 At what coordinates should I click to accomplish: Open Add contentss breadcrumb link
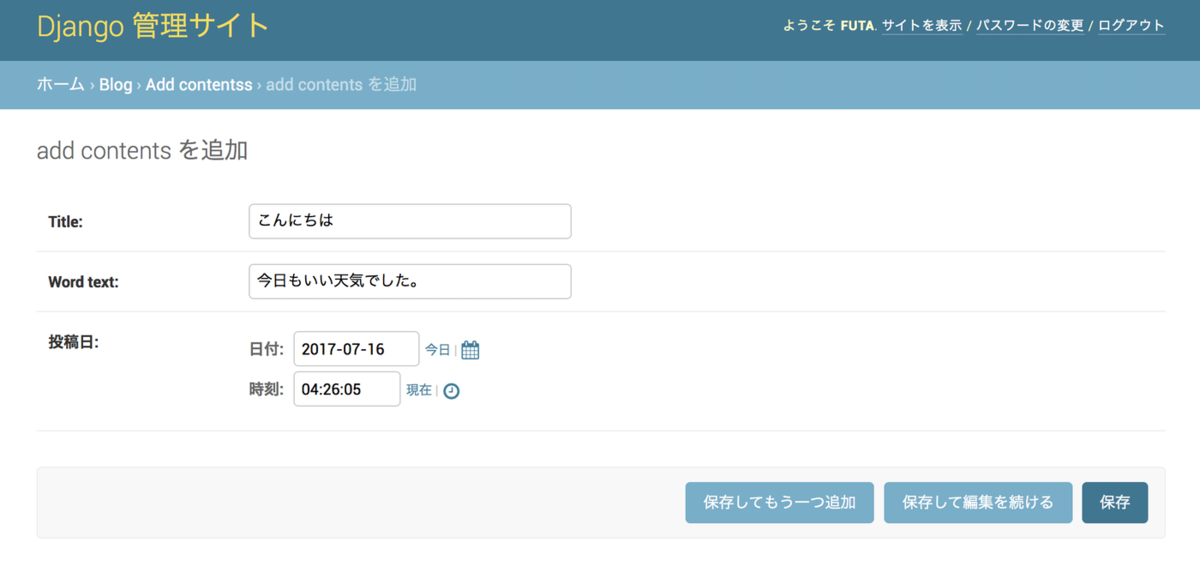coord(199,85)
